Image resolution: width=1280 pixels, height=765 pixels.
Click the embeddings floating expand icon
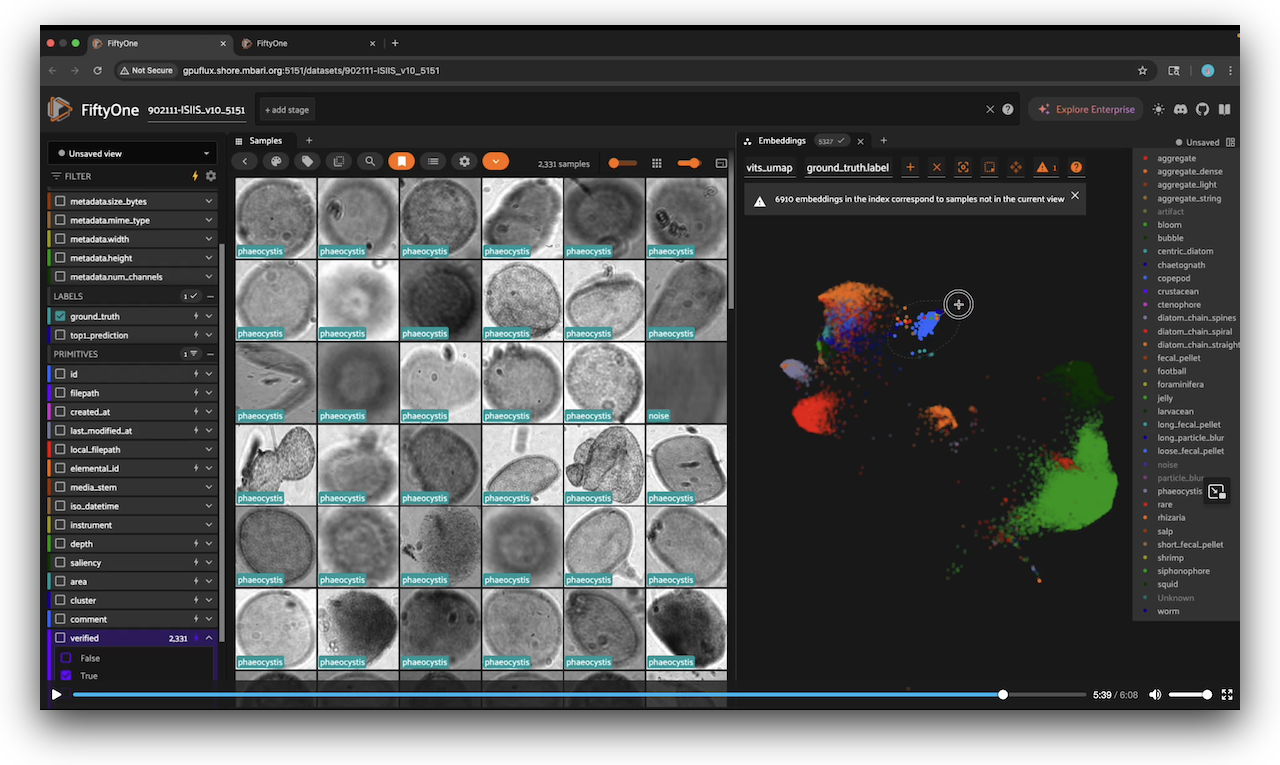(1216, 491)
